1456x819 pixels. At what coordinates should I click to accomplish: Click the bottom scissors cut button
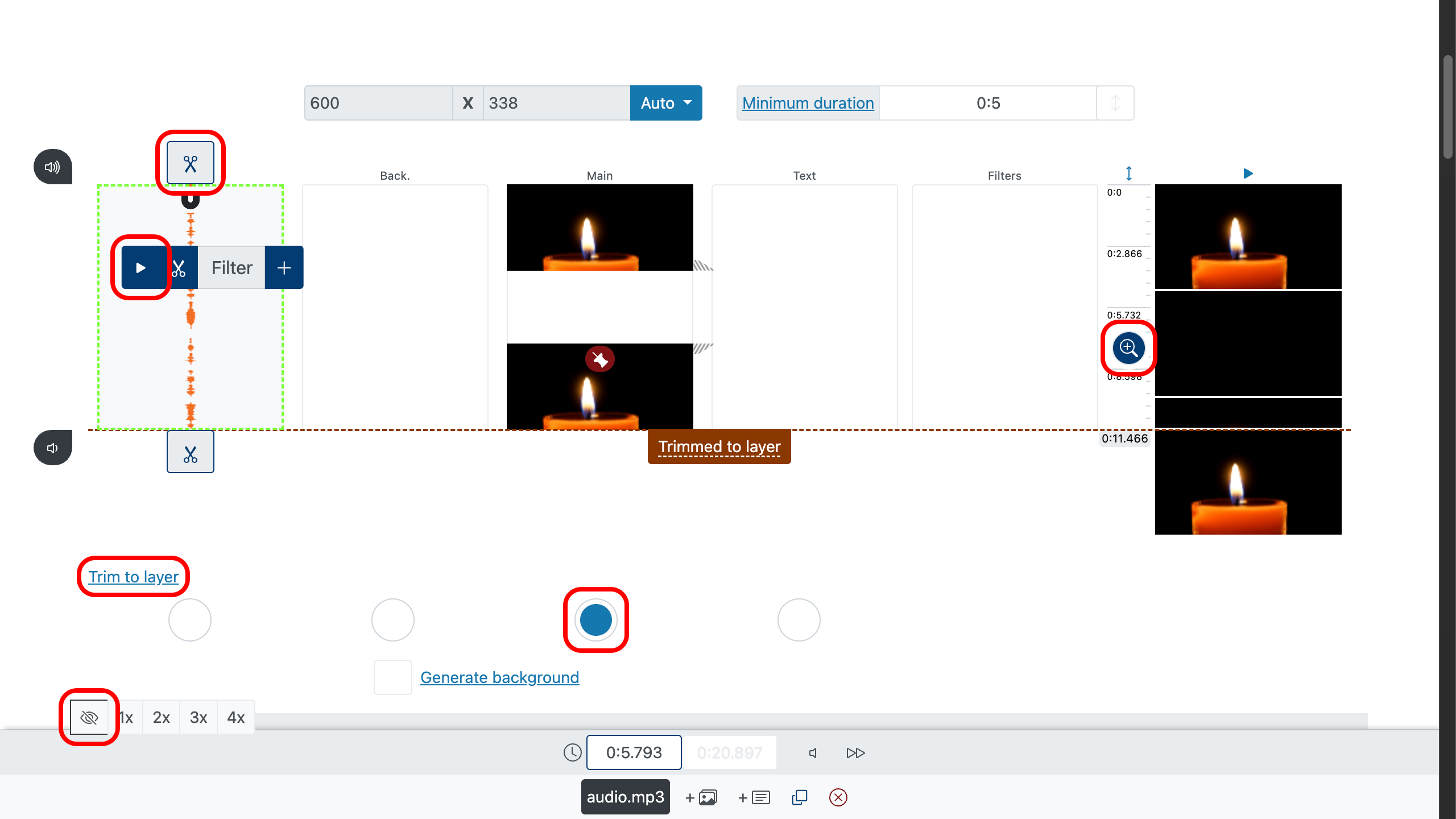190,452
